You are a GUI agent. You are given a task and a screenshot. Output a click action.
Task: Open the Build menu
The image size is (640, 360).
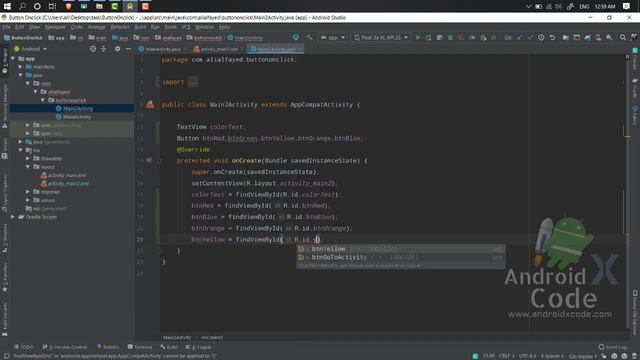tap(140, 27)
